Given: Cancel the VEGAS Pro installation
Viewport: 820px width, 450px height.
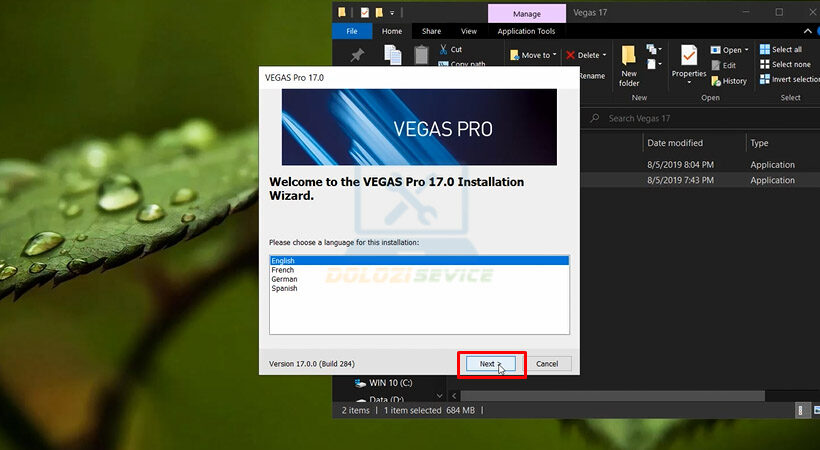Looking at the screenshot, I should pyautogui.click(x=547, y=364).
